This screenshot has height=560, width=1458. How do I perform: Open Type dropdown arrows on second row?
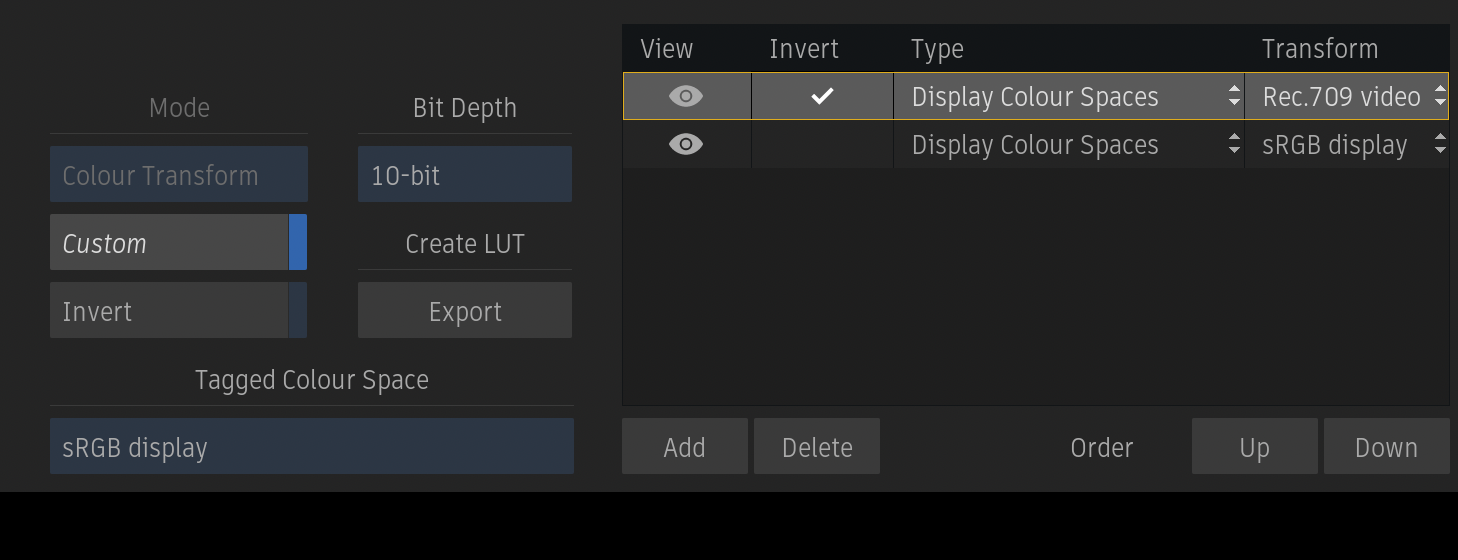tap(1235, 144)
